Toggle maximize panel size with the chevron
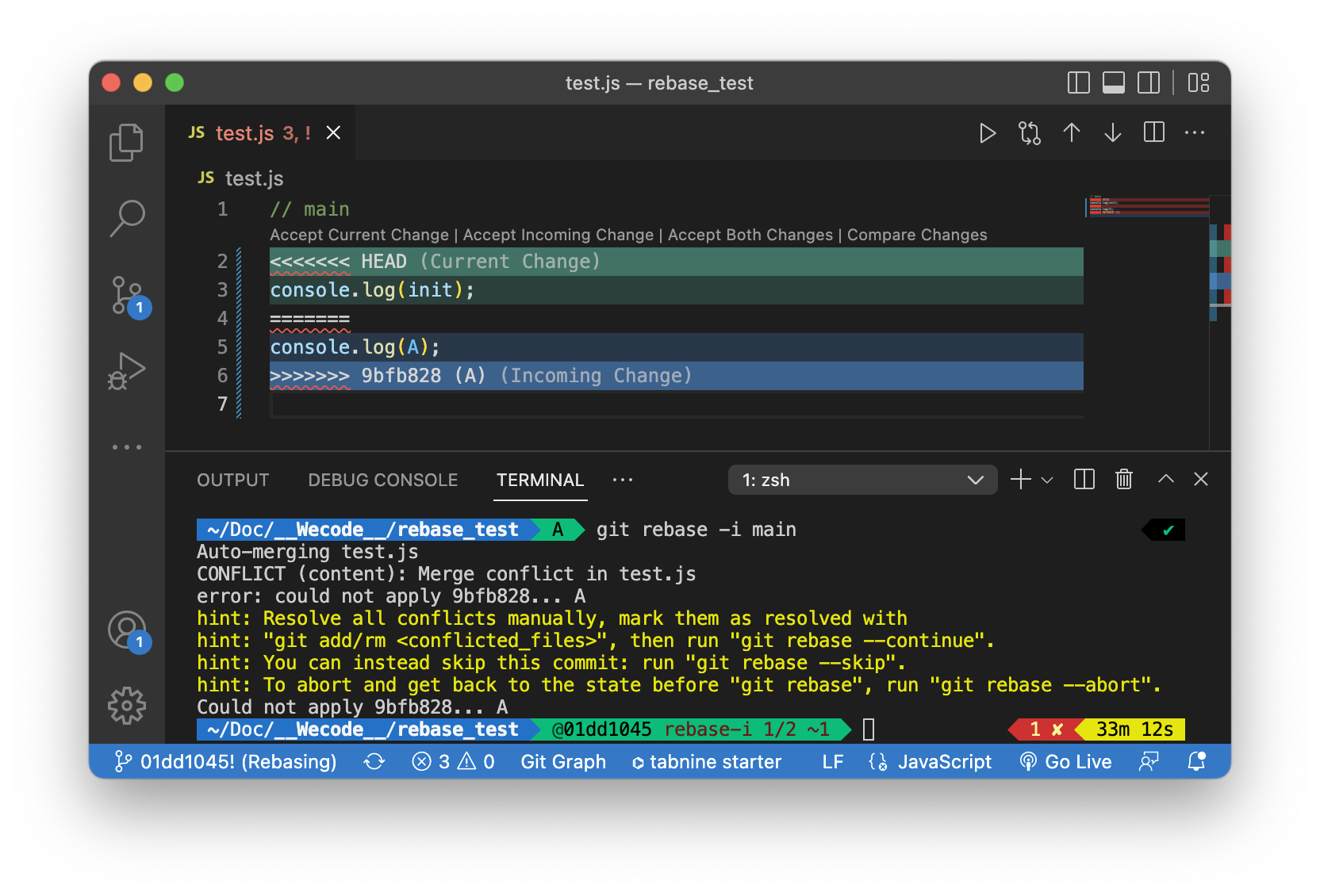Viewport: 1320px width, 896px height. pos(1165,479)
